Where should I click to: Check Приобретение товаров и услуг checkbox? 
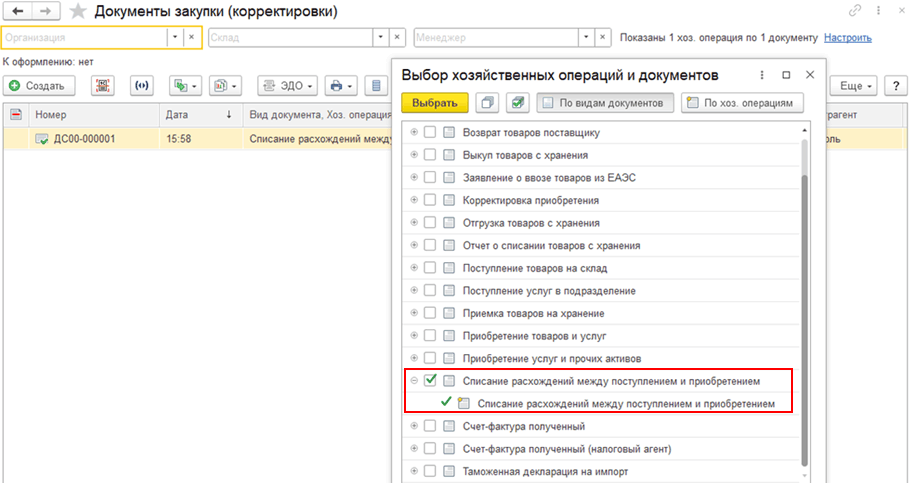pyautogui.click(x=429, y=335)
